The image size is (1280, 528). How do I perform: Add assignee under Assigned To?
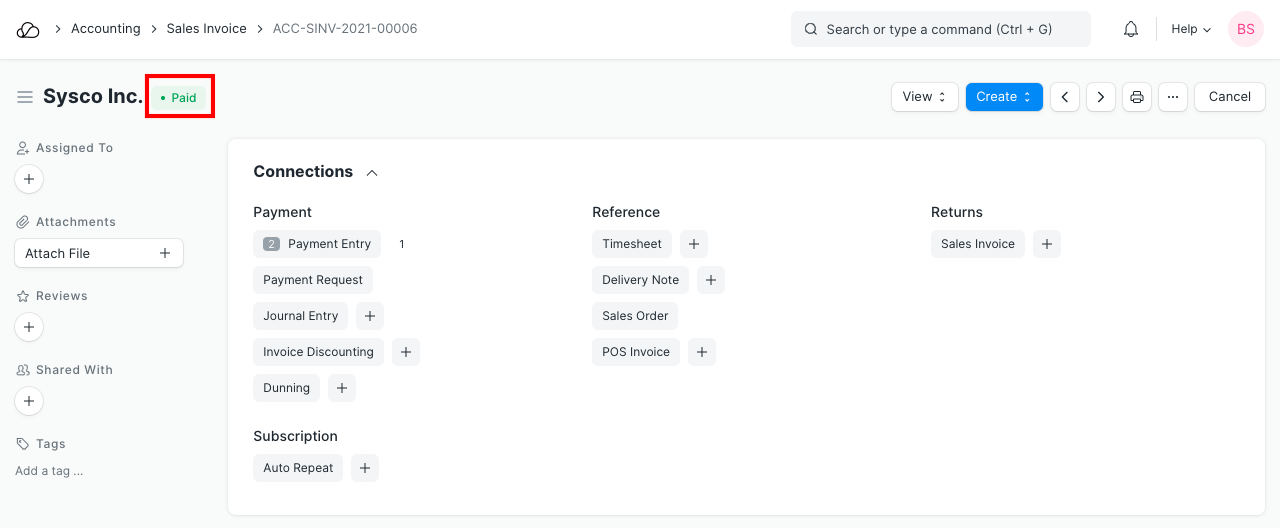29,180
